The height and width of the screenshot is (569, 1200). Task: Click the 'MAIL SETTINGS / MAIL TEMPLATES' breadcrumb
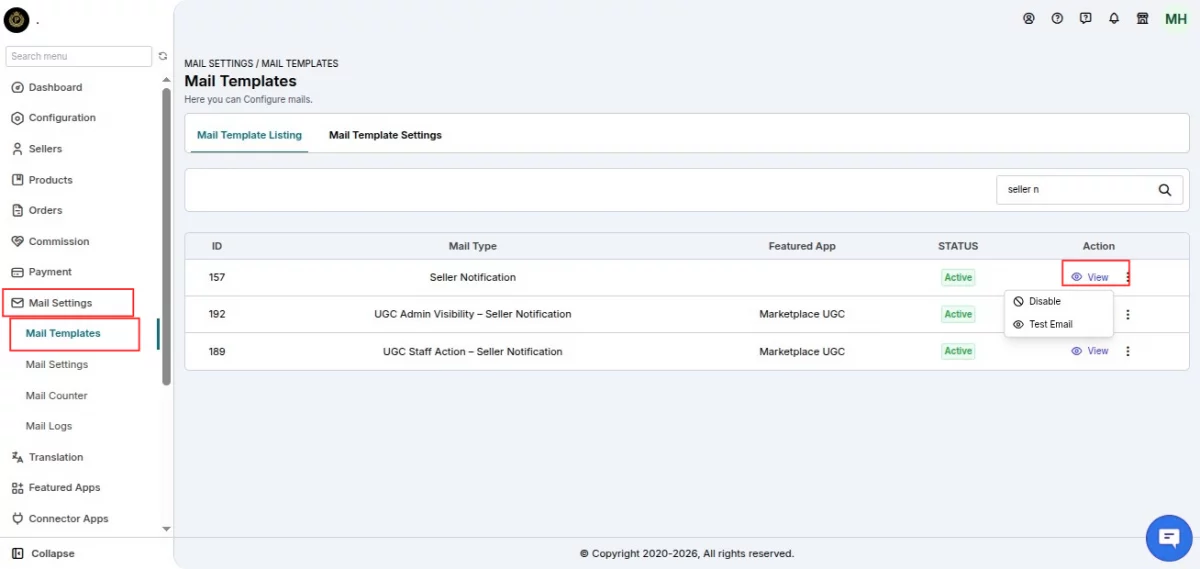[x=261, y=63]
